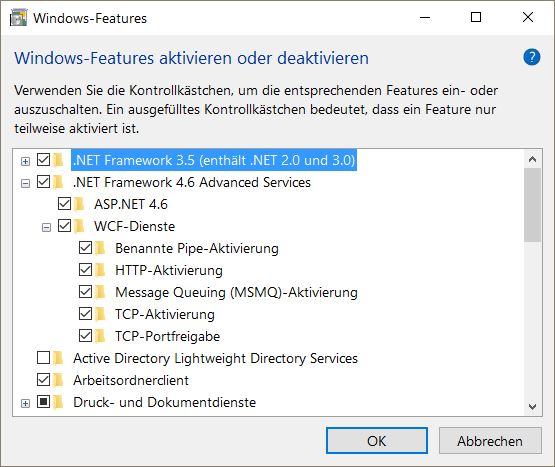Collapse .NET Framework 4.6 Advanced Services node
The height and width of the screenshot is (467, 555).
(25, 183)
